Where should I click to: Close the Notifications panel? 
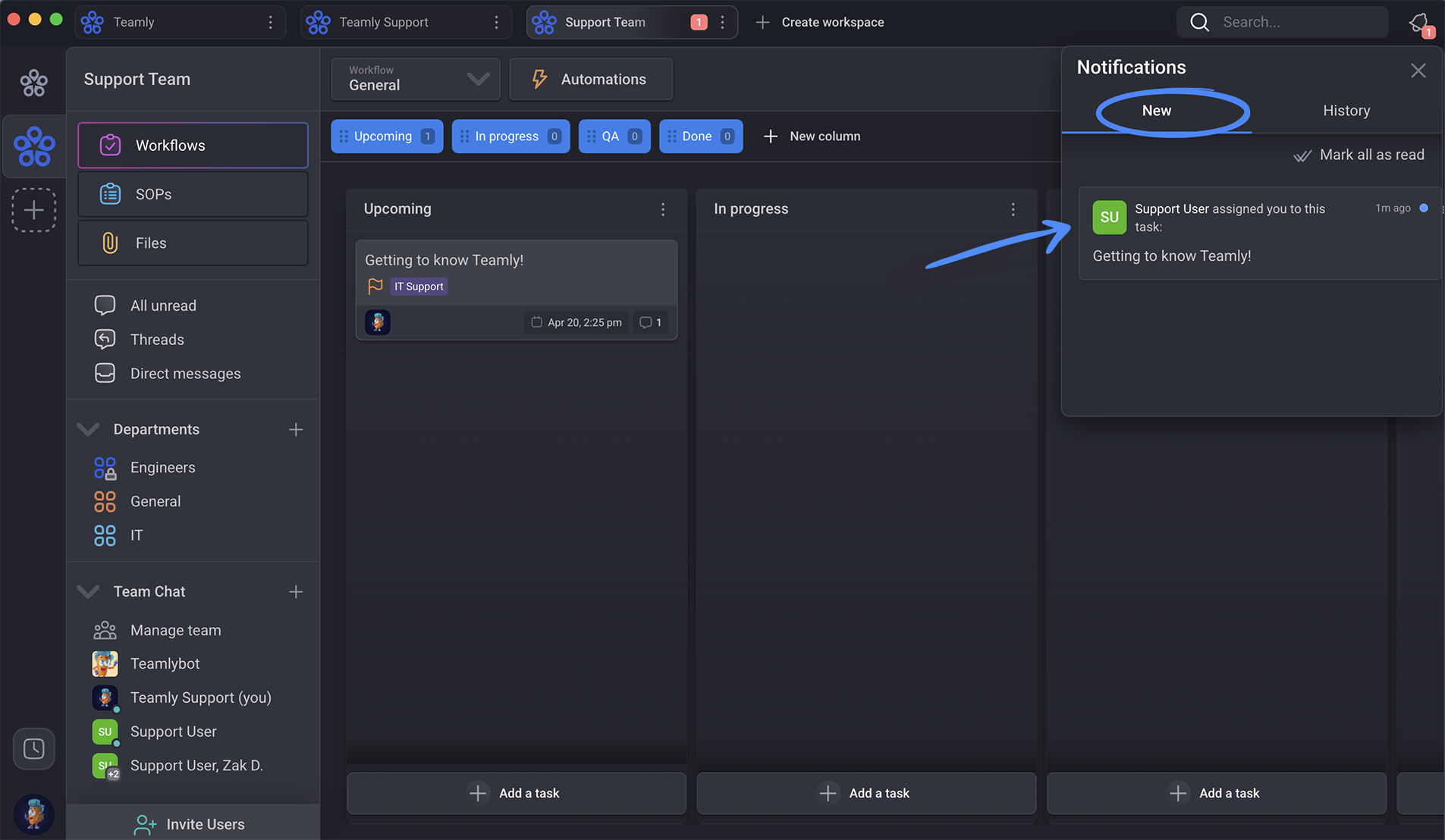[x=1418, y=71]
